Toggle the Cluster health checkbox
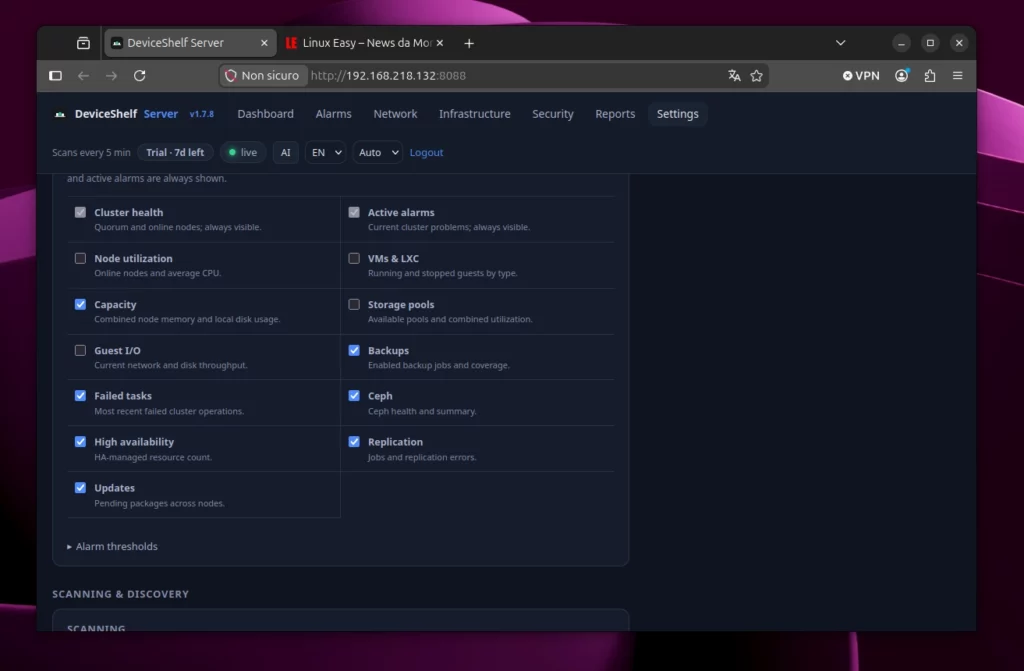 [x=80, y=212]
